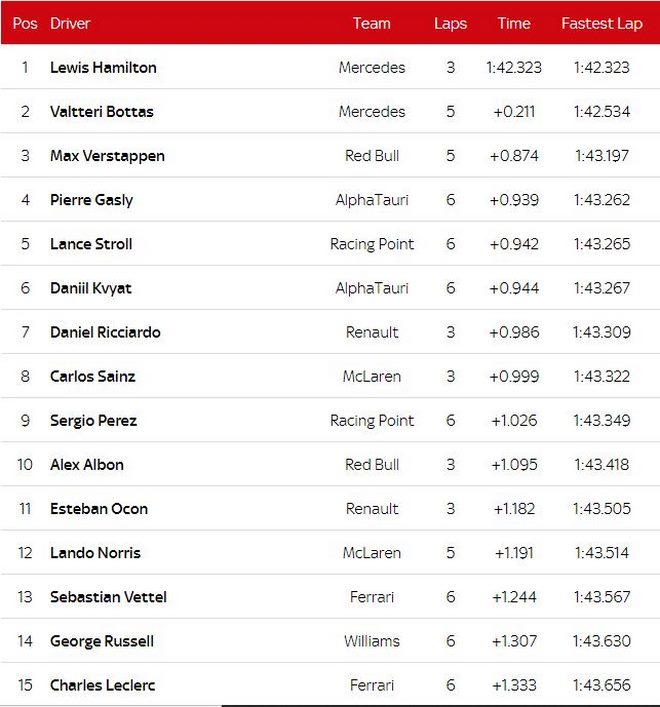Click Alex Albon driver name
660x707 pixels.
(x=87, y=465)
